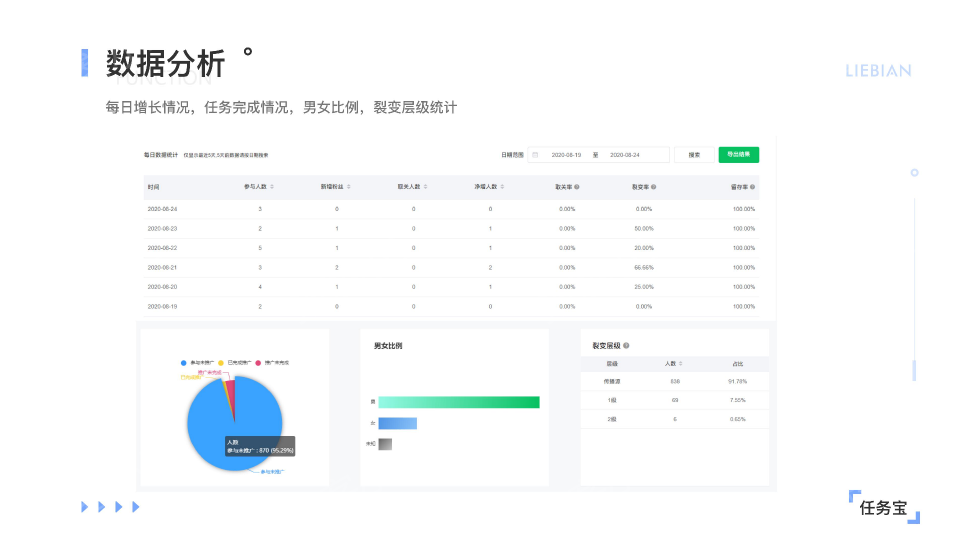The height and width of the screenshot is (540, 960).
Task: Select the 2020-08-21 table row
Action: [x=450, y=268]
